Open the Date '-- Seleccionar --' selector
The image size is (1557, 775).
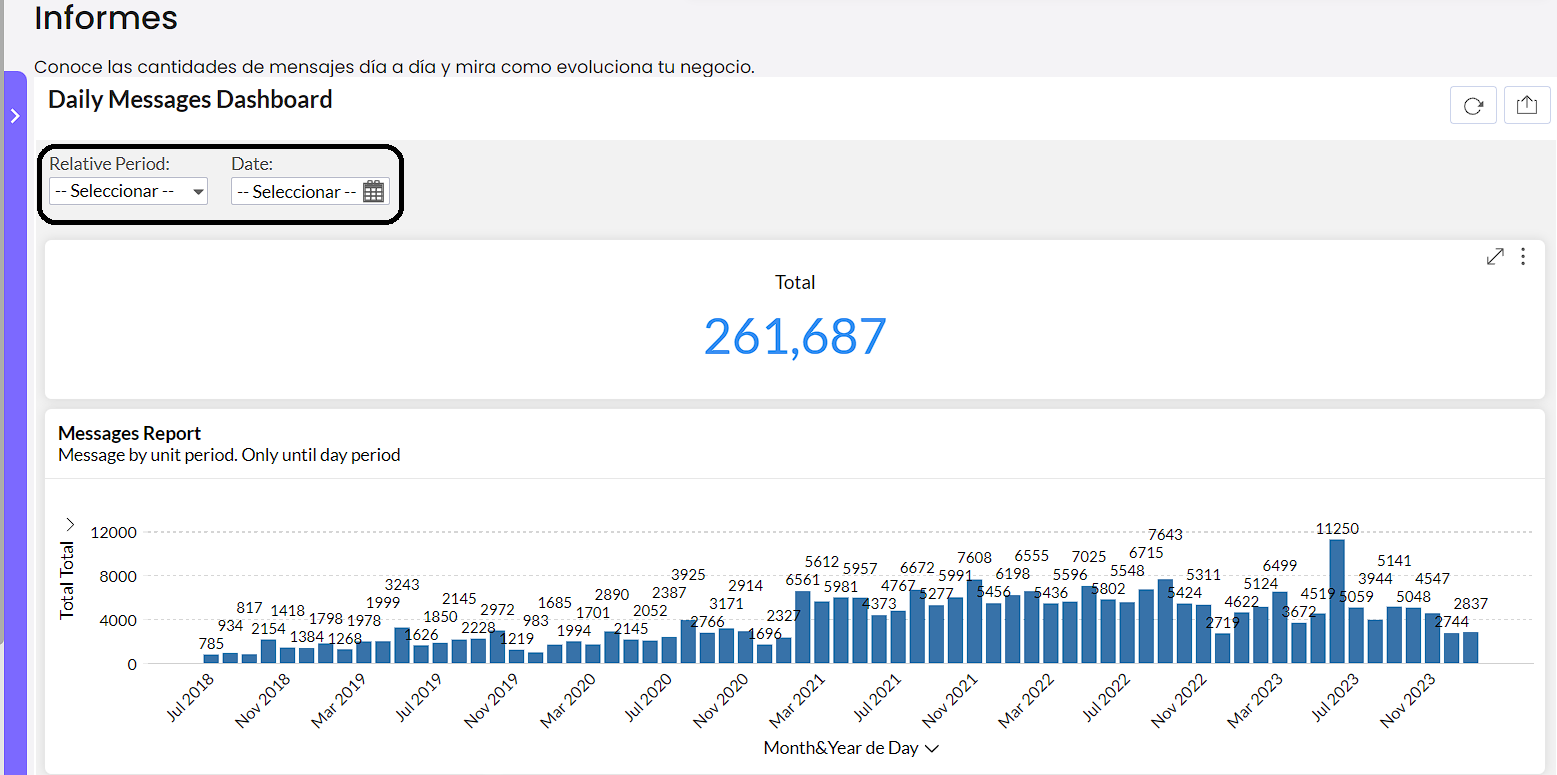click(x=295, y=191)
